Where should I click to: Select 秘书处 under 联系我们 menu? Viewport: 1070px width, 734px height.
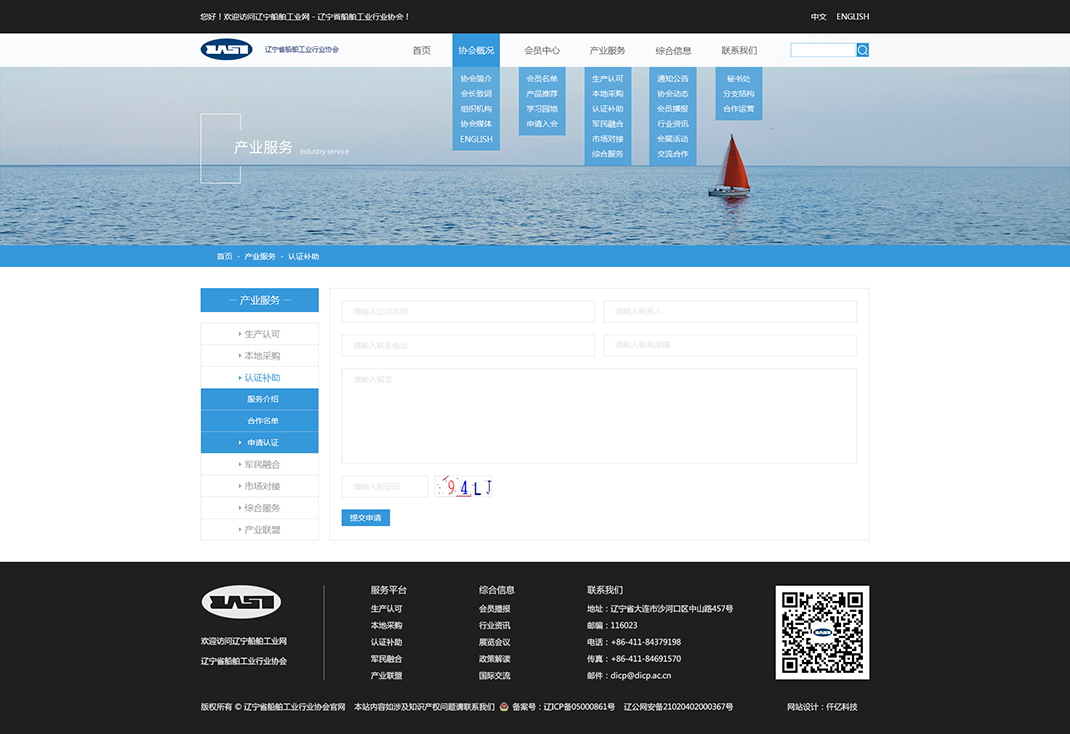pos(738,79)
